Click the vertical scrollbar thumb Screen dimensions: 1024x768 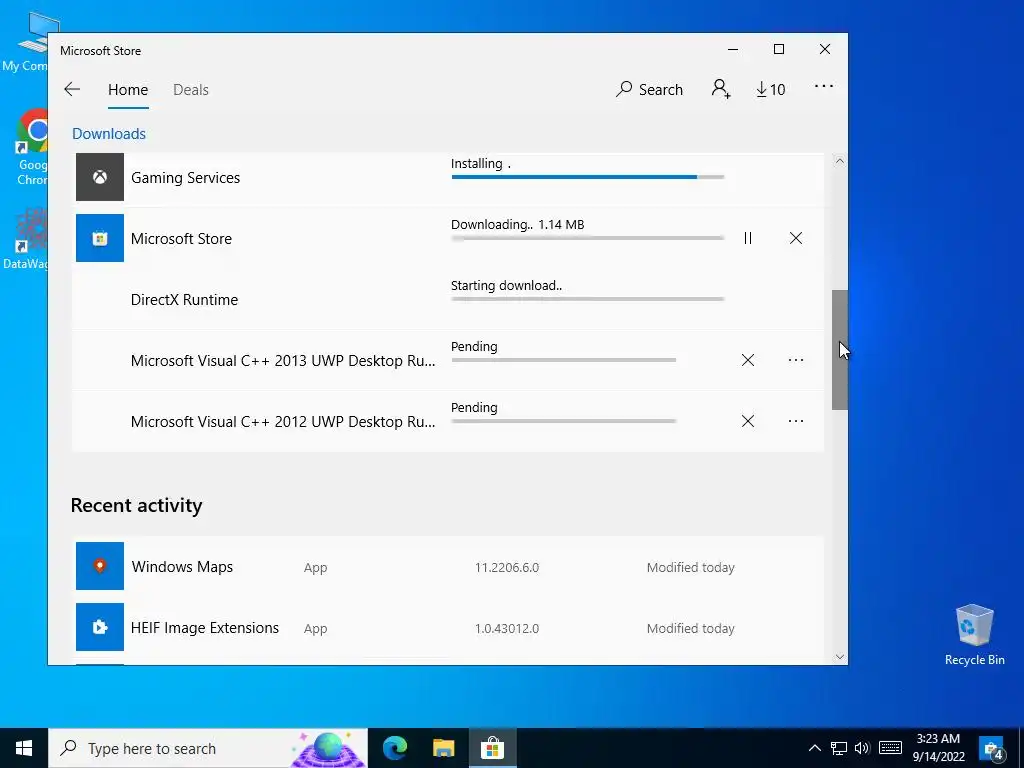(x=840, y=350)
